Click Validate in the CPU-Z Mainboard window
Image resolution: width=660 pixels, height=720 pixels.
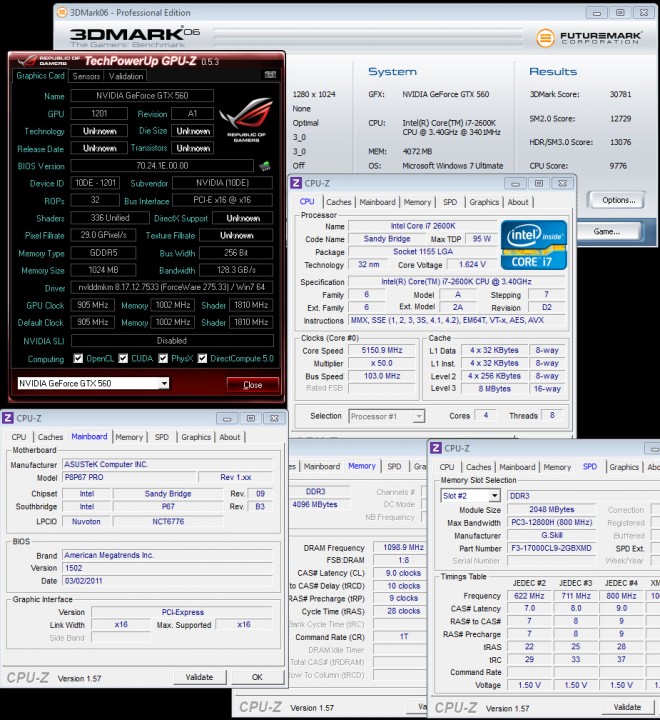coord(199,677)
